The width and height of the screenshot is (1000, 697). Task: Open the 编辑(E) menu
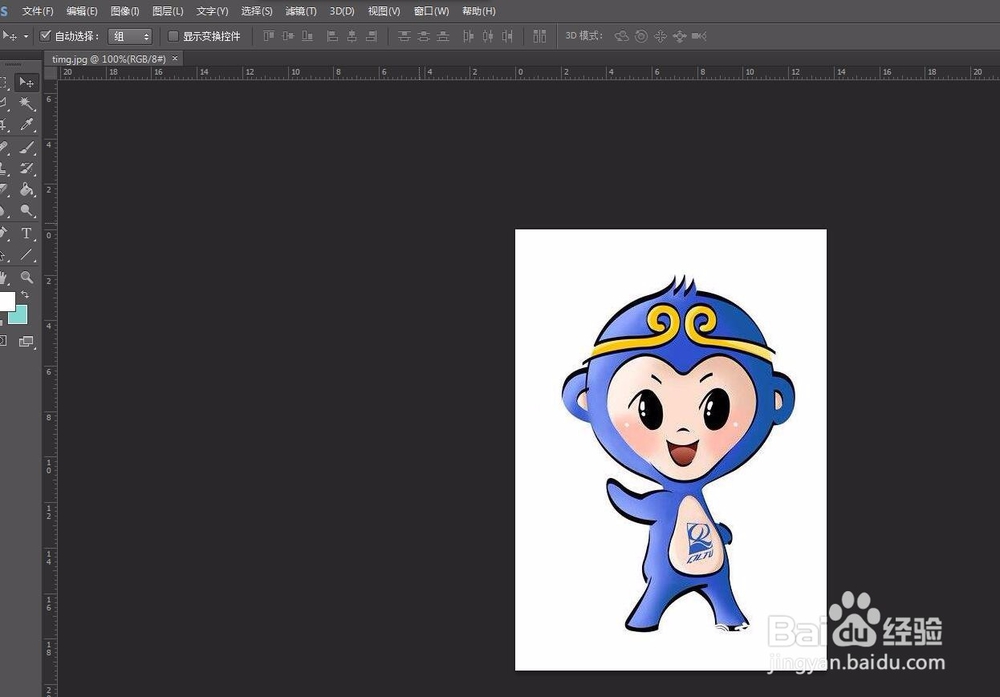coord(82,11)
